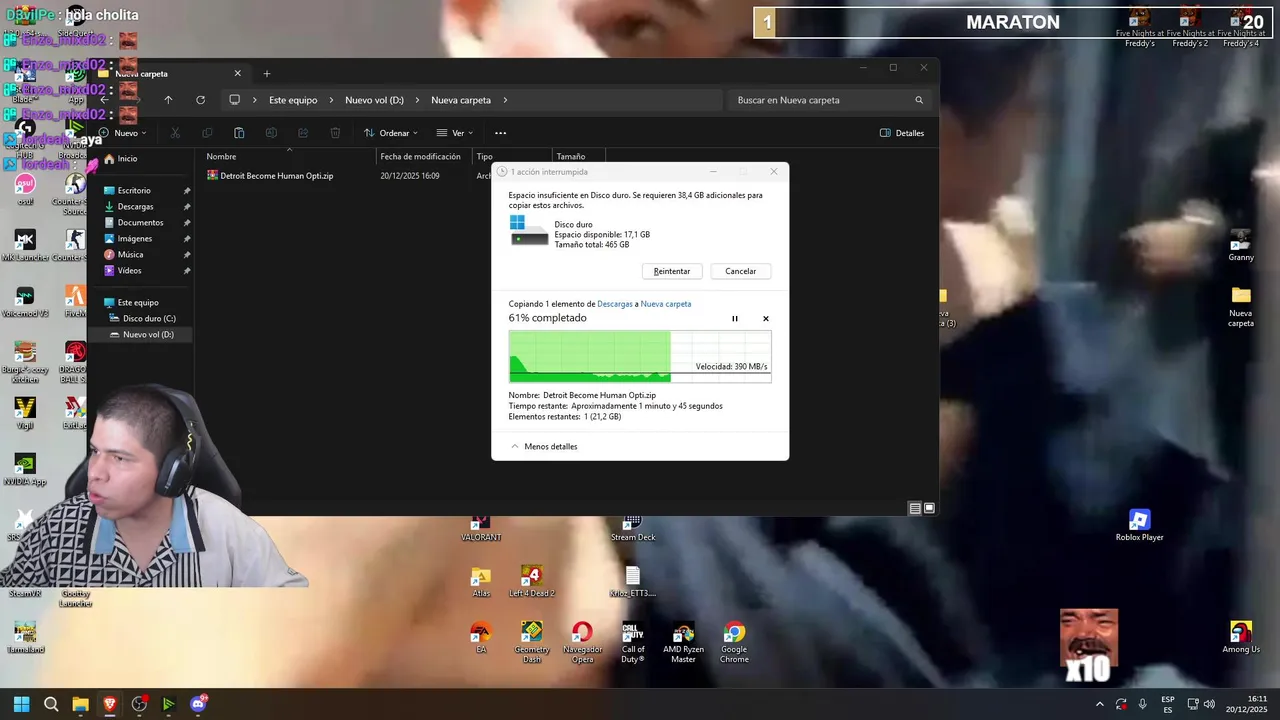This screenshot has width=1280, height=720.
Task: Click the Cut scissors icon
Action: [x=175, y=133]
